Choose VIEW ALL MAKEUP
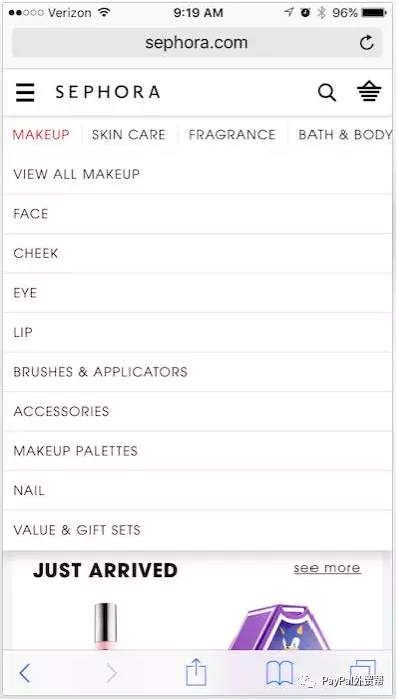 click(x=198, y=174)
